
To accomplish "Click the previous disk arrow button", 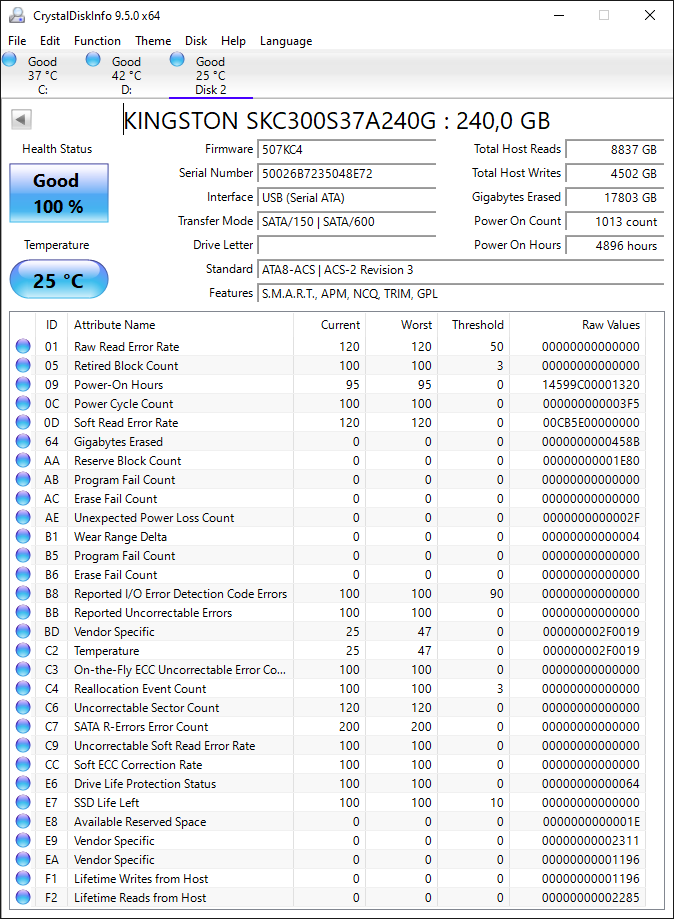I will pos(21,120).
